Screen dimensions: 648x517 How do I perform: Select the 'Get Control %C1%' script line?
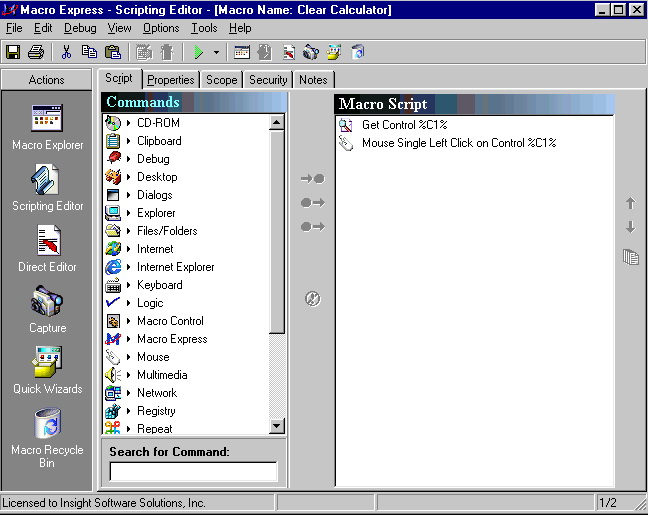405,125
